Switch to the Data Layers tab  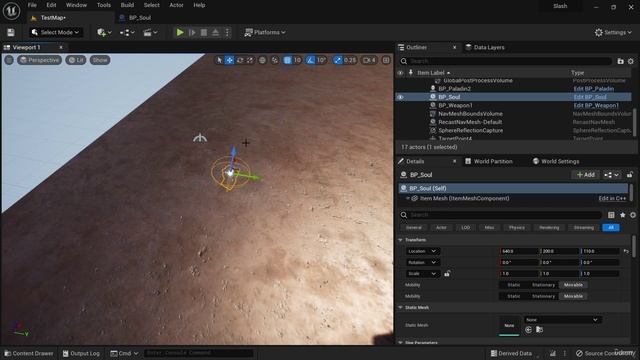485,47
